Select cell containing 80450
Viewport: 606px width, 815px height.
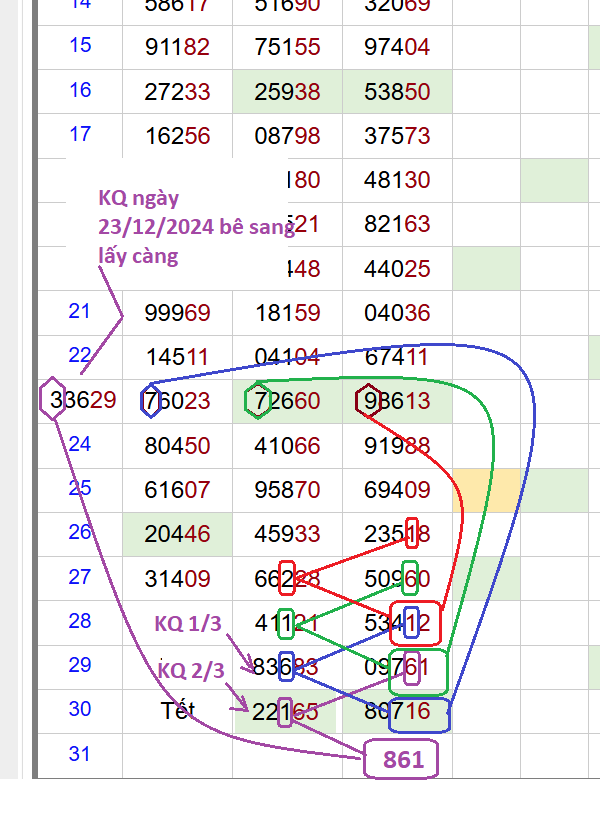tap(177, 445)
